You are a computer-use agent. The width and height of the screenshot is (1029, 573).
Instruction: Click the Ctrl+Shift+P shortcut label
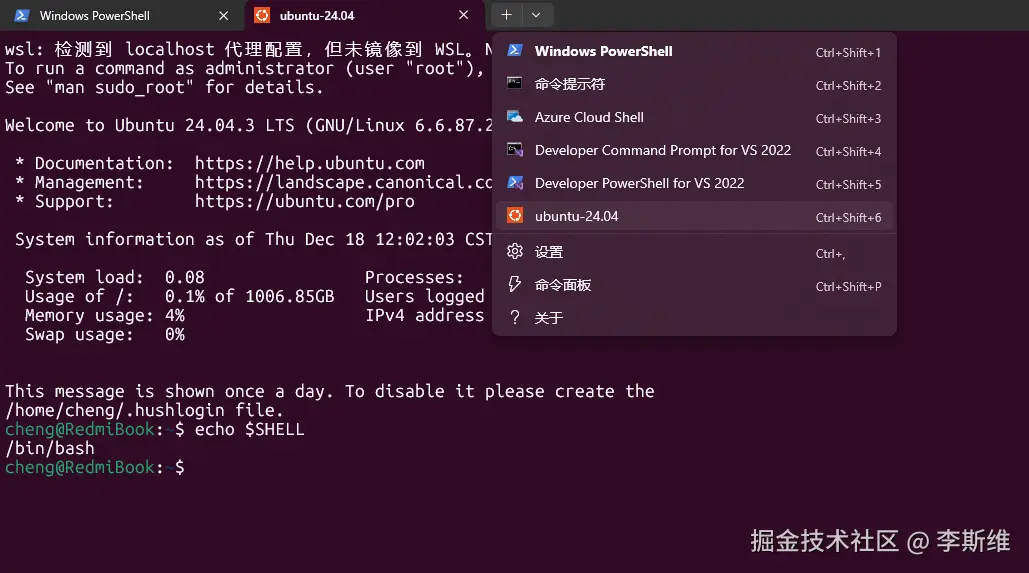(x=848, y=286)
